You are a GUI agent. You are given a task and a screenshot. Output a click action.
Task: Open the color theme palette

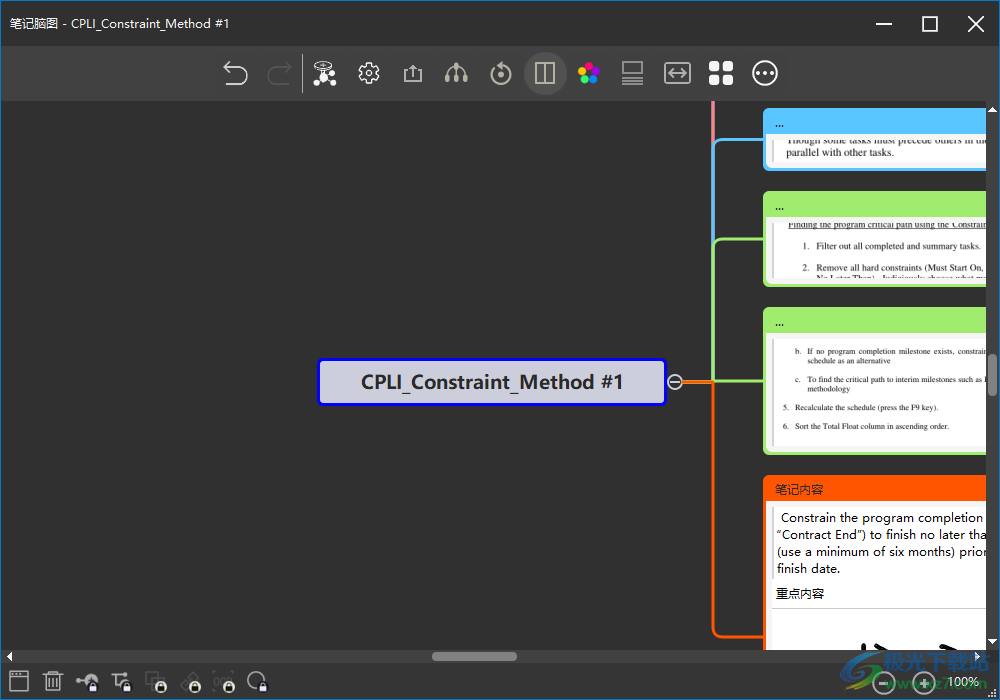point(589,73)
